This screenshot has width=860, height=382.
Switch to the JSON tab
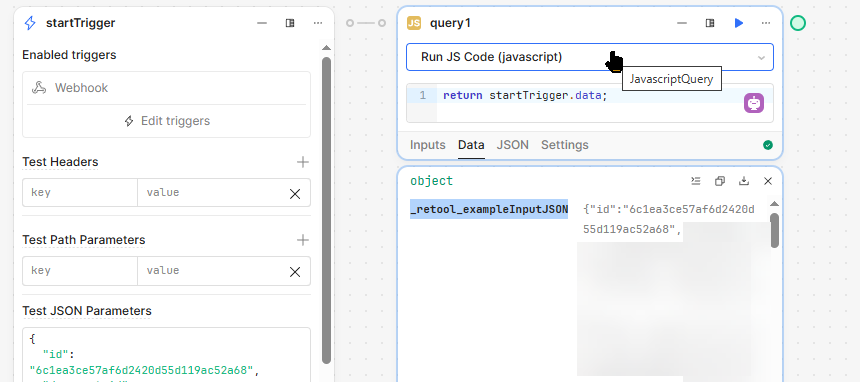pos(512,145)
